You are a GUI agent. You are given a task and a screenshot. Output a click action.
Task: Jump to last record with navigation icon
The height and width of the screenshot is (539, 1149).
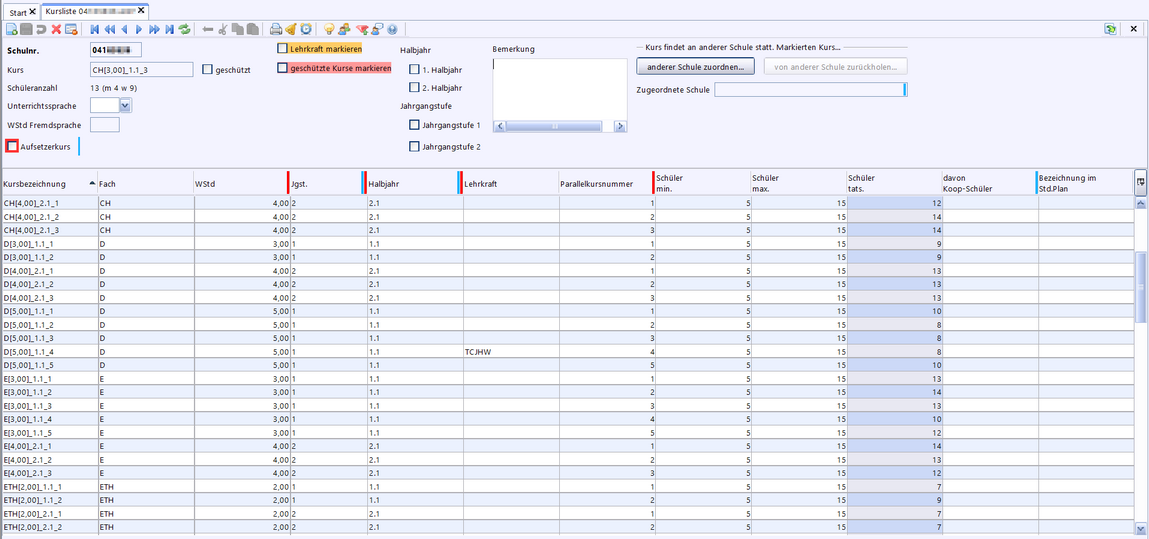click(x=169, y=30)
